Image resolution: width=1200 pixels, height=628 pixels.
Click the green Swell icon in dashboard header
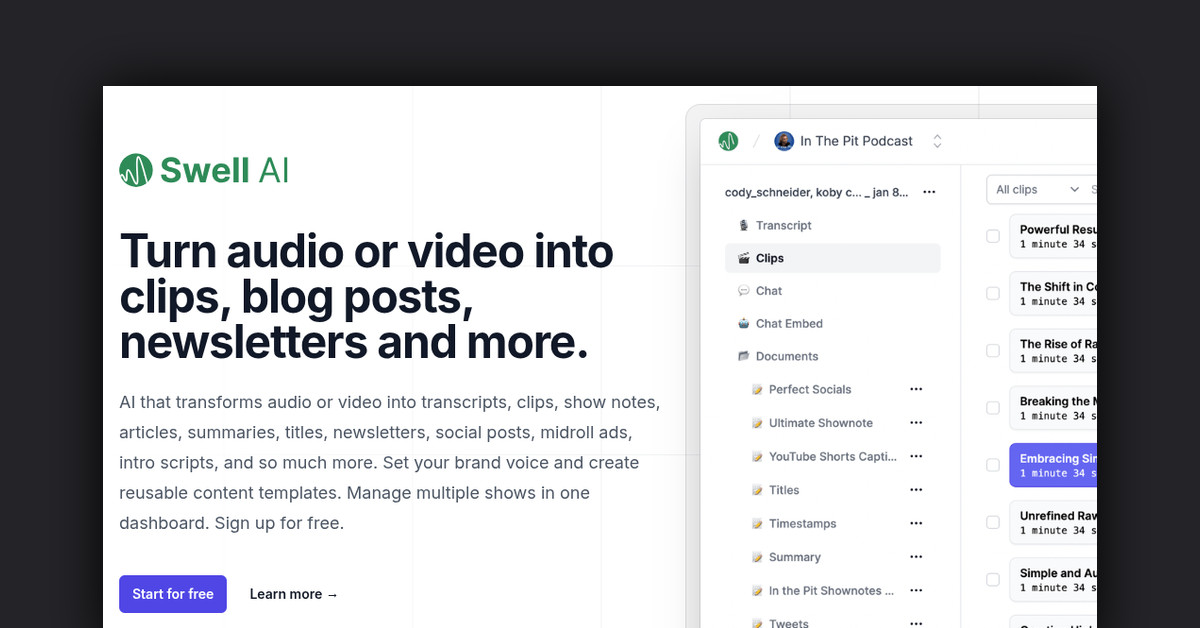(x=728, y=141)
